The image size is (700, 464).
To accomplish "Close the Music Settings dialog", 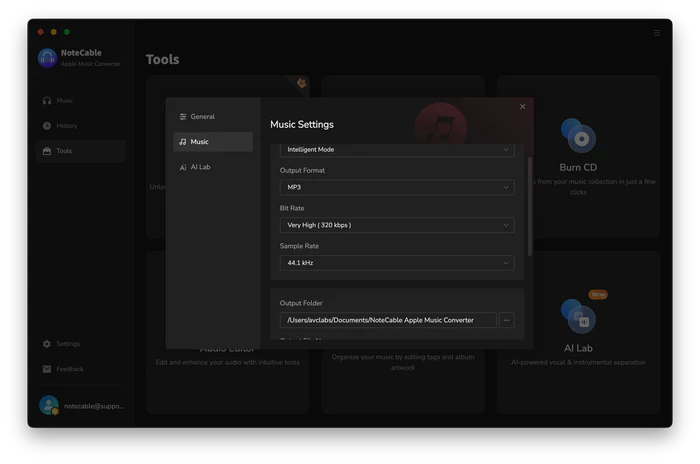I will click(522, 107).
